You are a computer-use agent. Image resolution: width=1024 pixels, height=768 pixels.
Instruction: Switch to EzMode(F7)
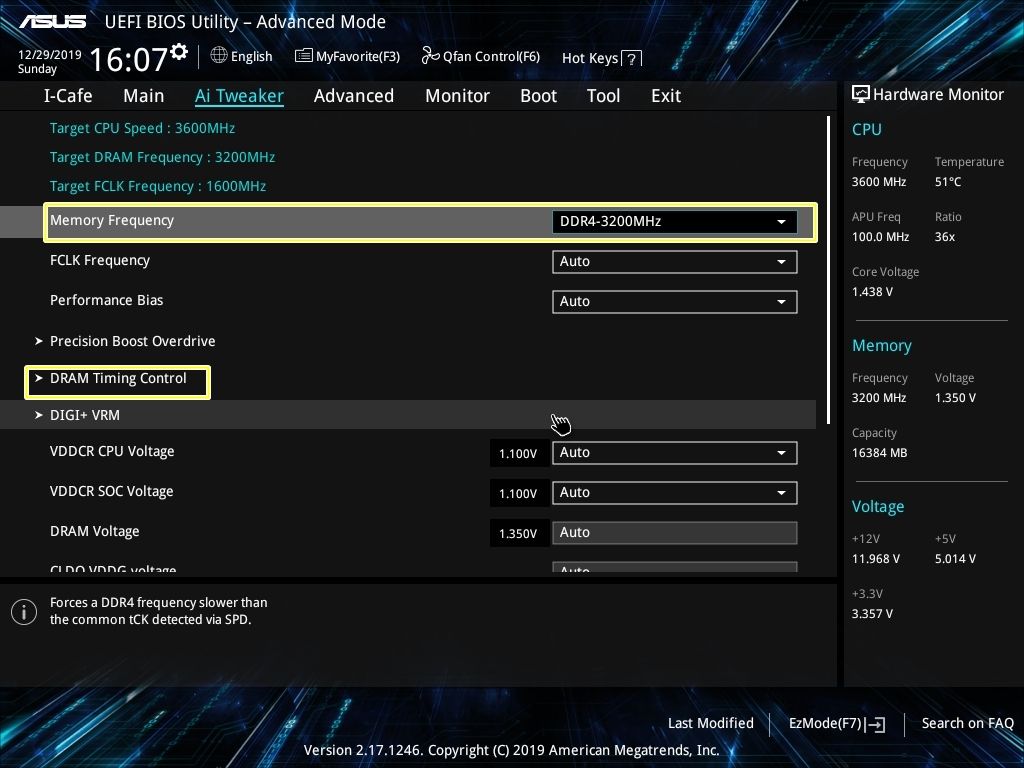pyautogui.click(x=837, y=724)
